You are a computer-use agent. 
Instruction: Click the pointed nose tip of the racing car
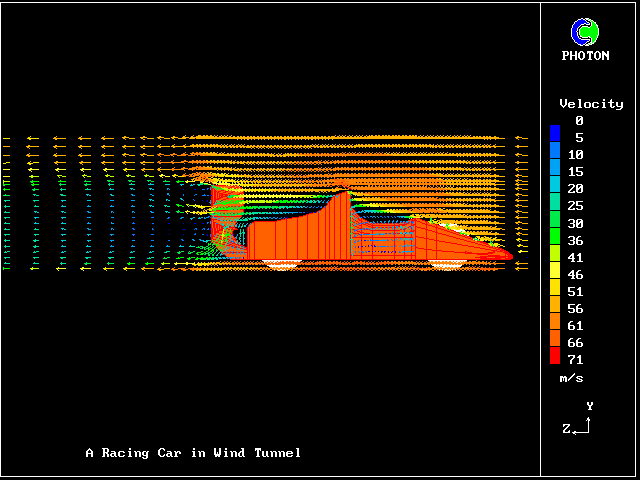tap(509, 256)
